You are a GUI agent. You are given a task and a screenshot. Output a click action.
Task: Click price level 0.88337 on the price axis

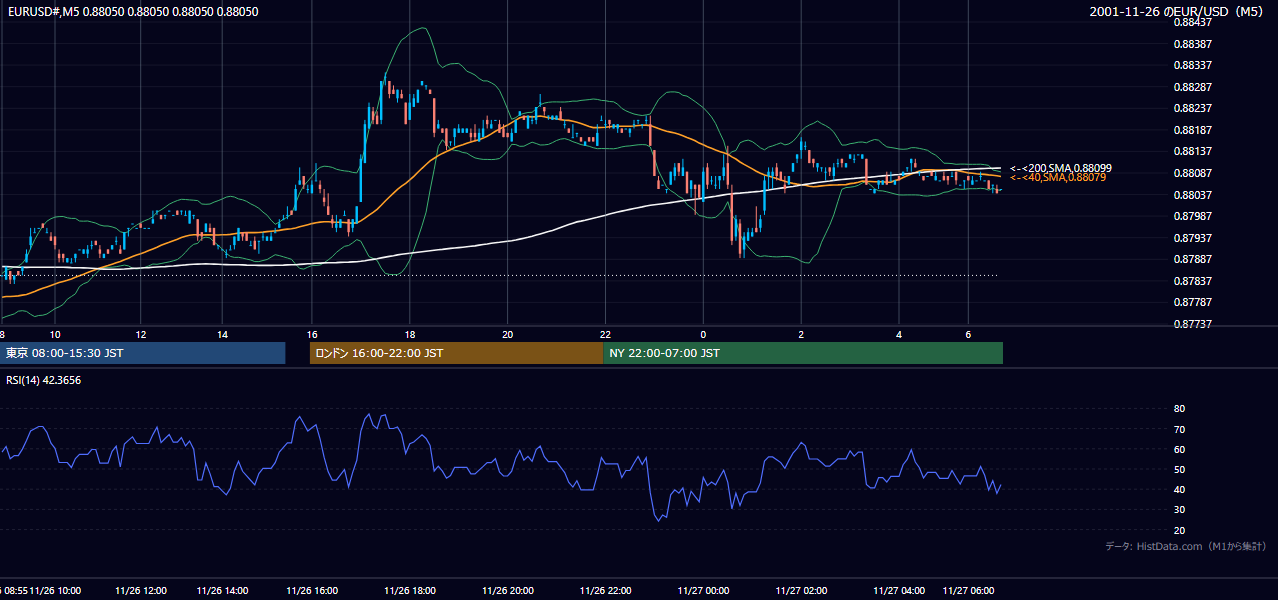(1194, 65)
